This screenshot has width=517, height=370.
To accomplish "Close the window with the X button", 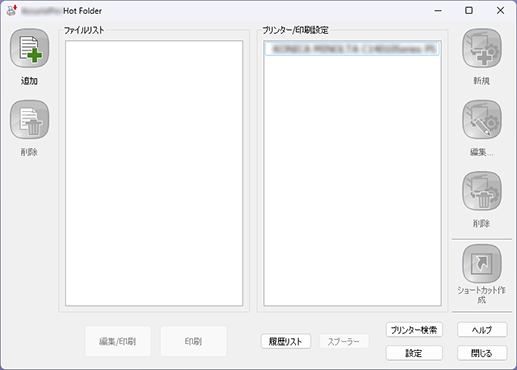I will click(x=500, y=11).
